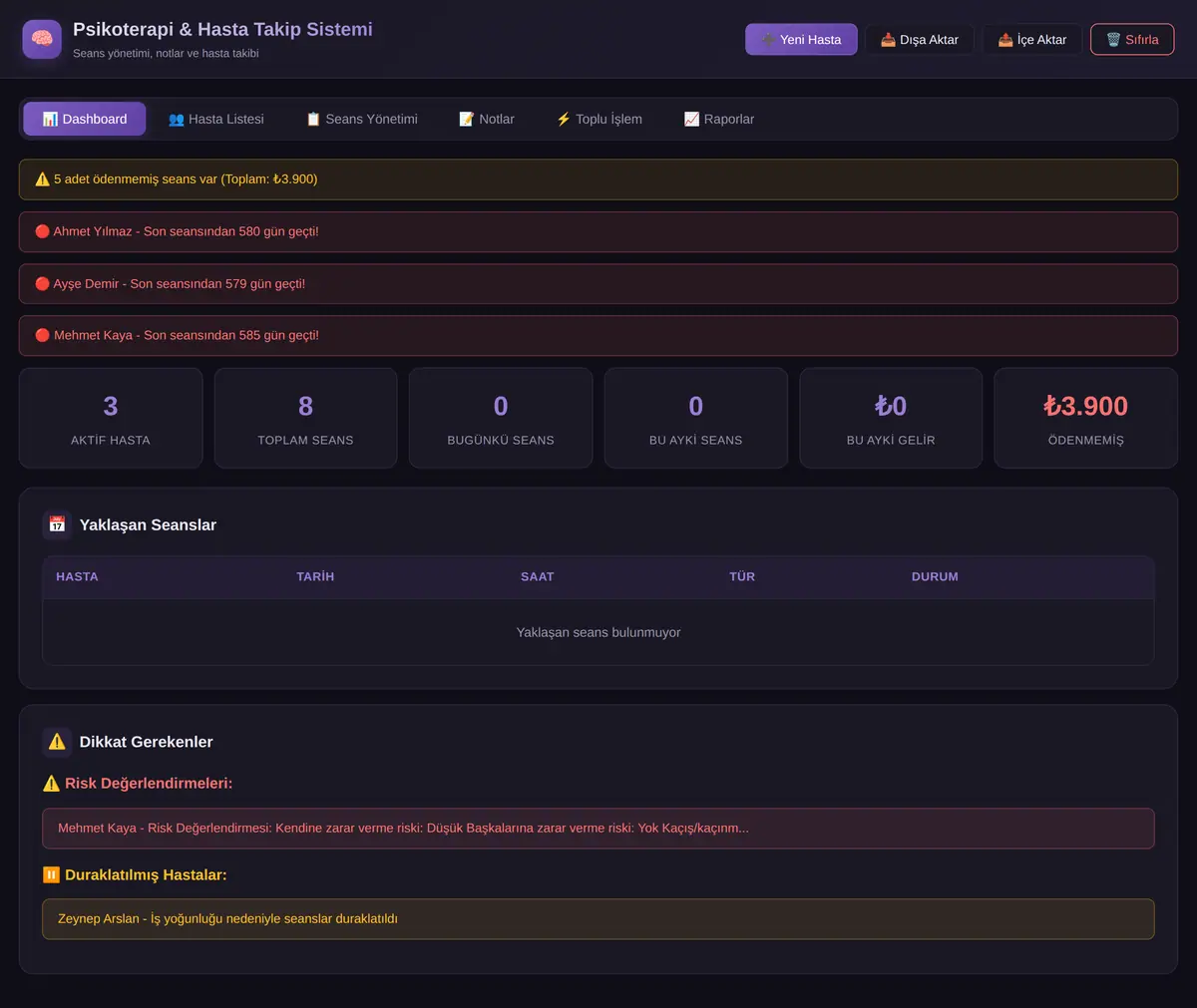Select the Toplu İşlem tab
The height and width of the screenshot is (1008, 1197).
(599, 119)
